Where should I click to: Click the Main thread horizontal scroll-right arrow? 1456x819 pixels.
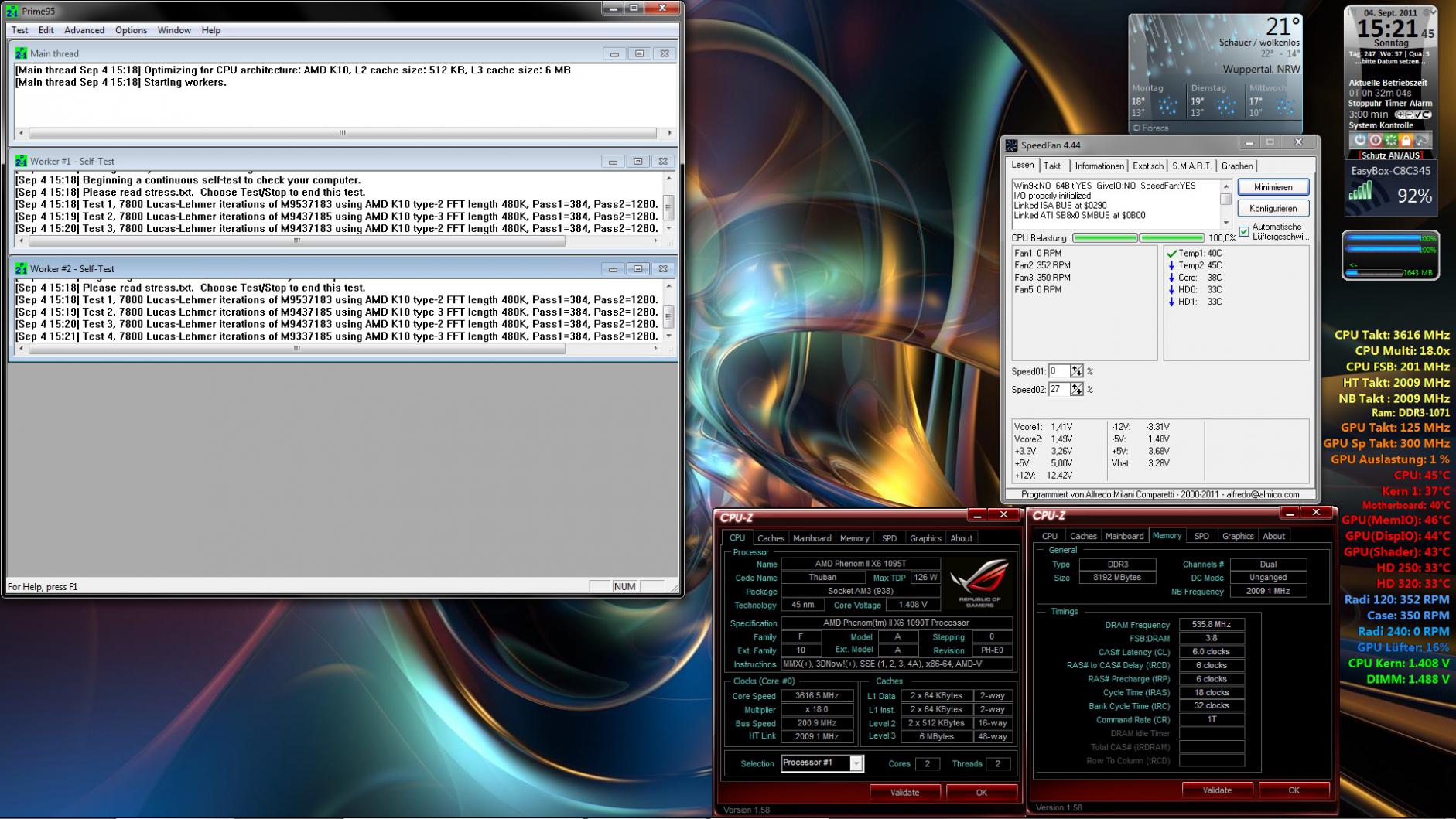[669, 133]
